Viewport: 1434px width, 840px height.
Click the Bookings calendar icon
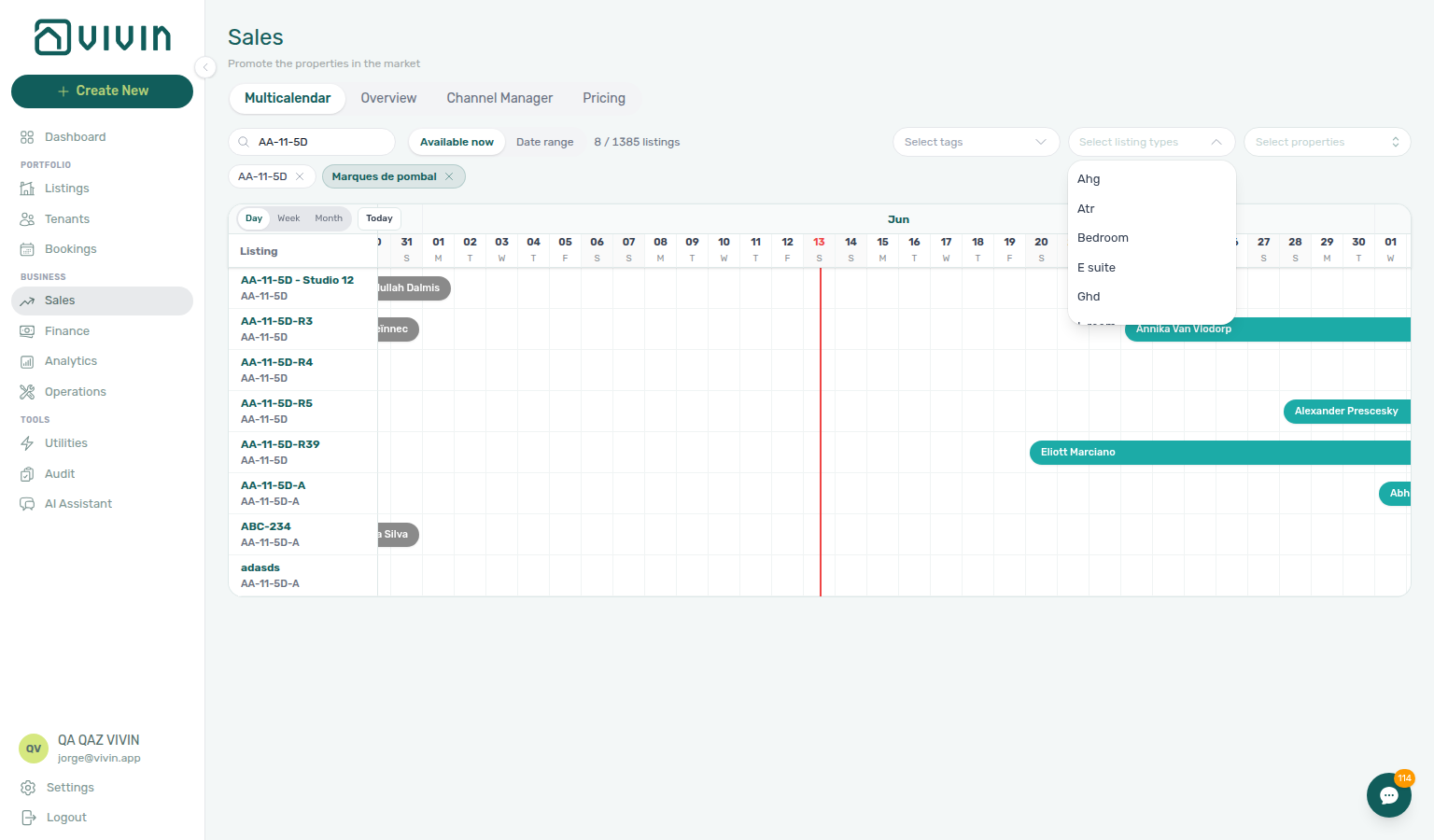pos(27,249)
